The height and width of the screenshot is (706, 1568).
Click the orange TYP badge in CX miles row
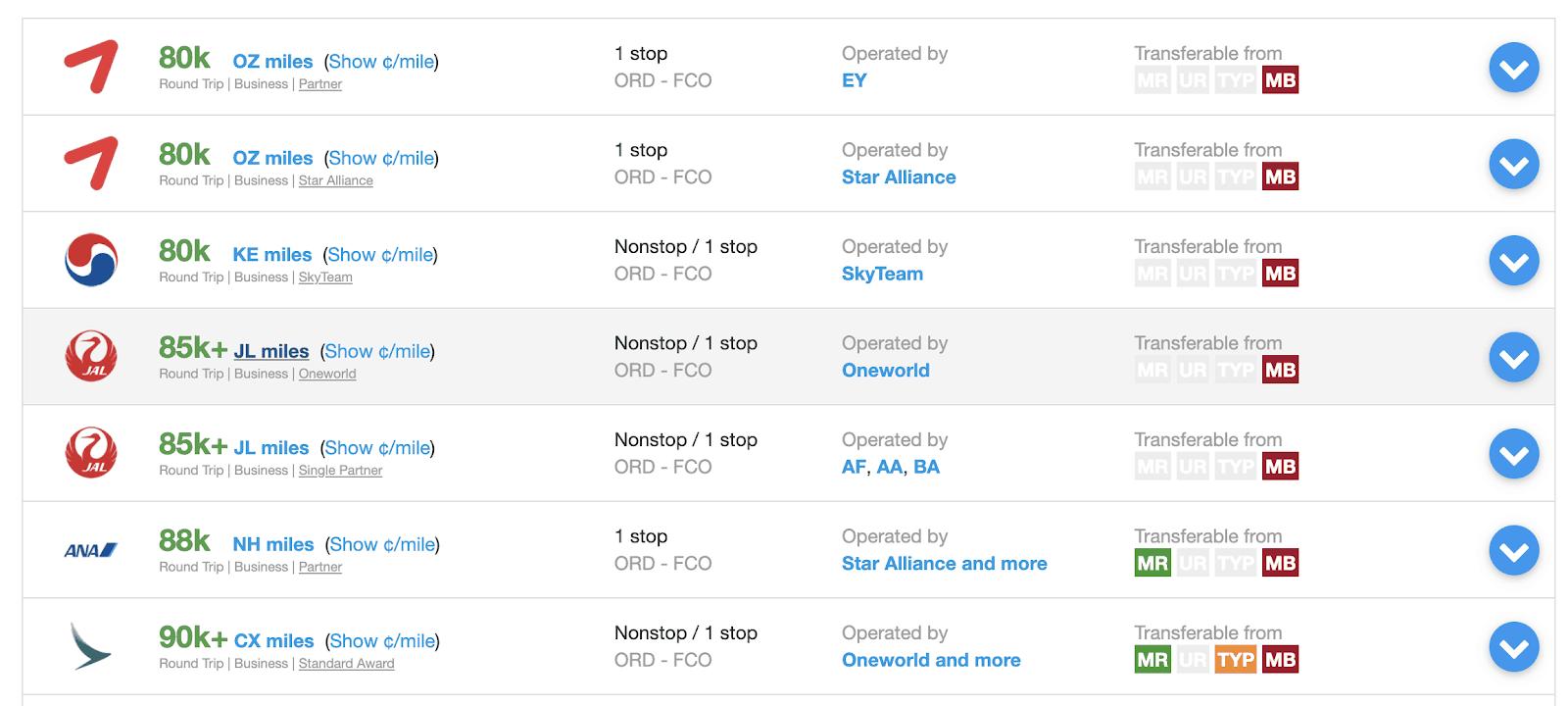pyautogui.click(x=1236, y=660)
